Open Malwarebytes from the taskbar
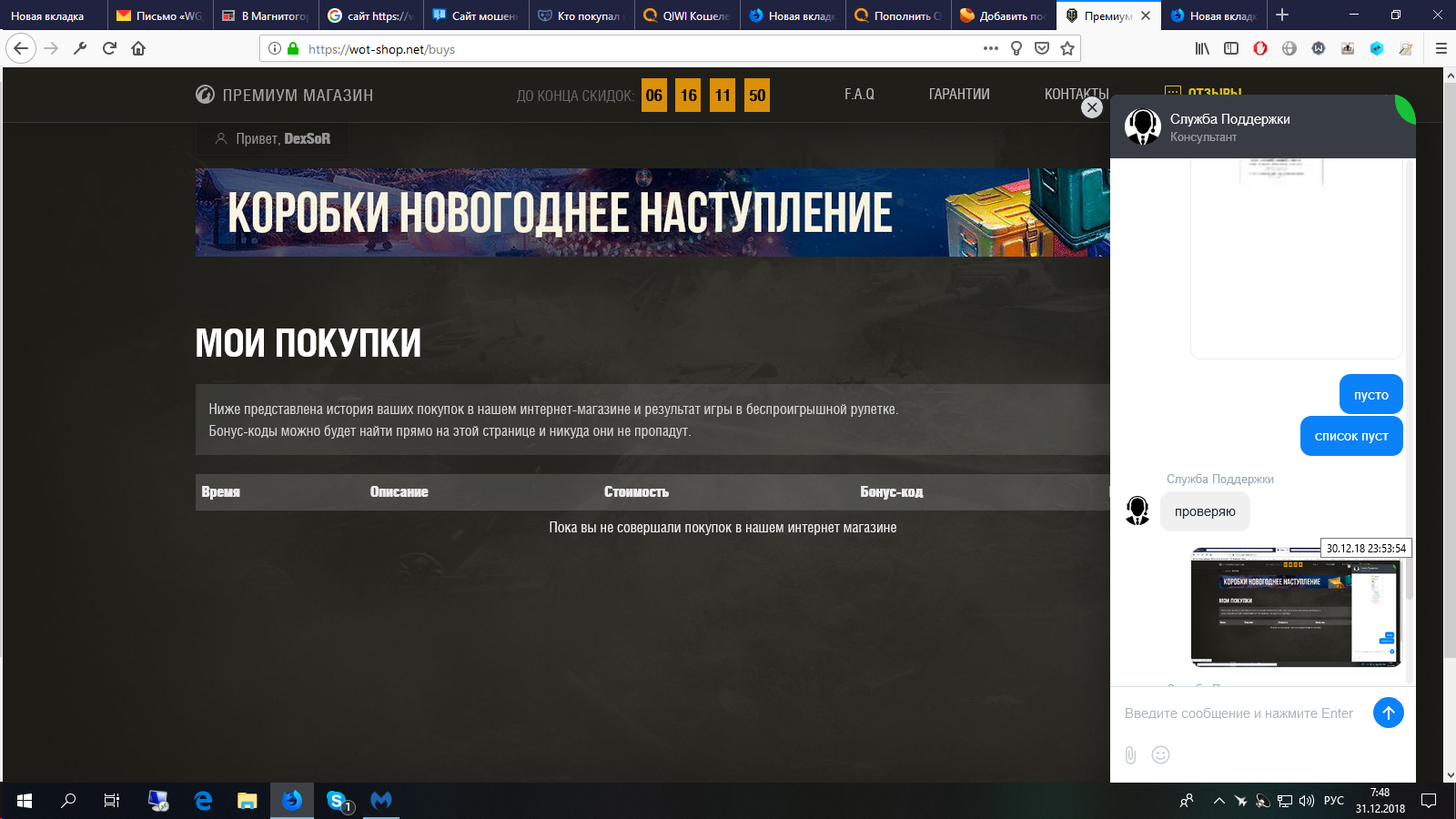 coord(381,801)
